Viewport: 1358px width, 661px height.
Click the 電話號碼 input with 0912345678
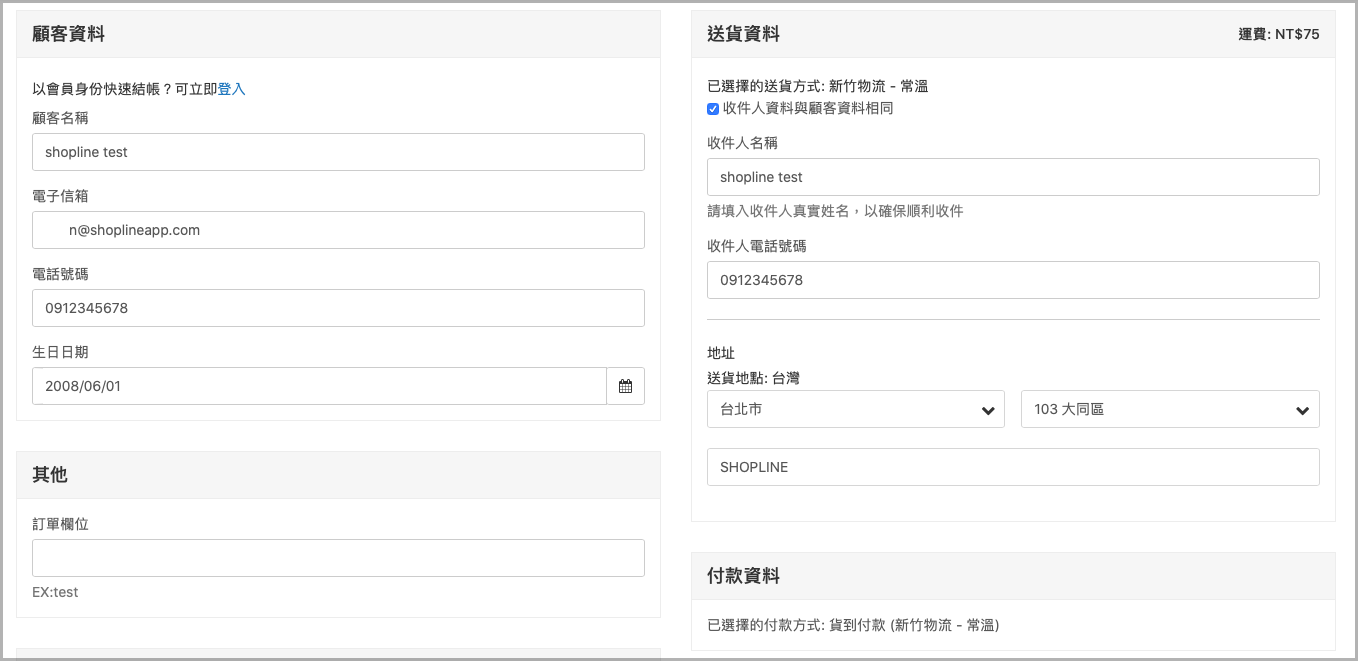(338, 308)
